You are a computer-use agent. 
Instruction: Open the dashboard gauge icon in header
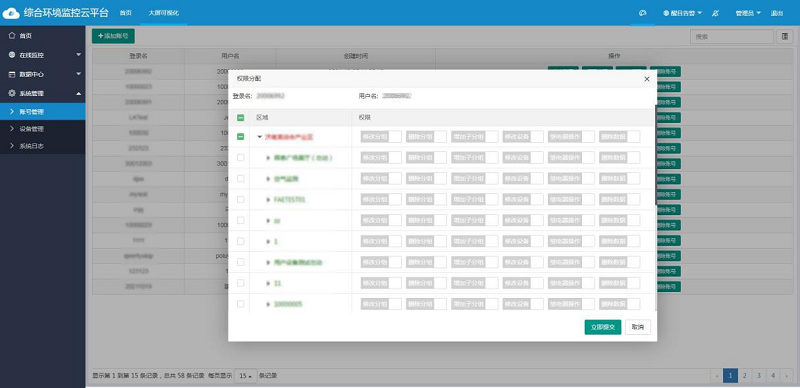coord(642,13)
